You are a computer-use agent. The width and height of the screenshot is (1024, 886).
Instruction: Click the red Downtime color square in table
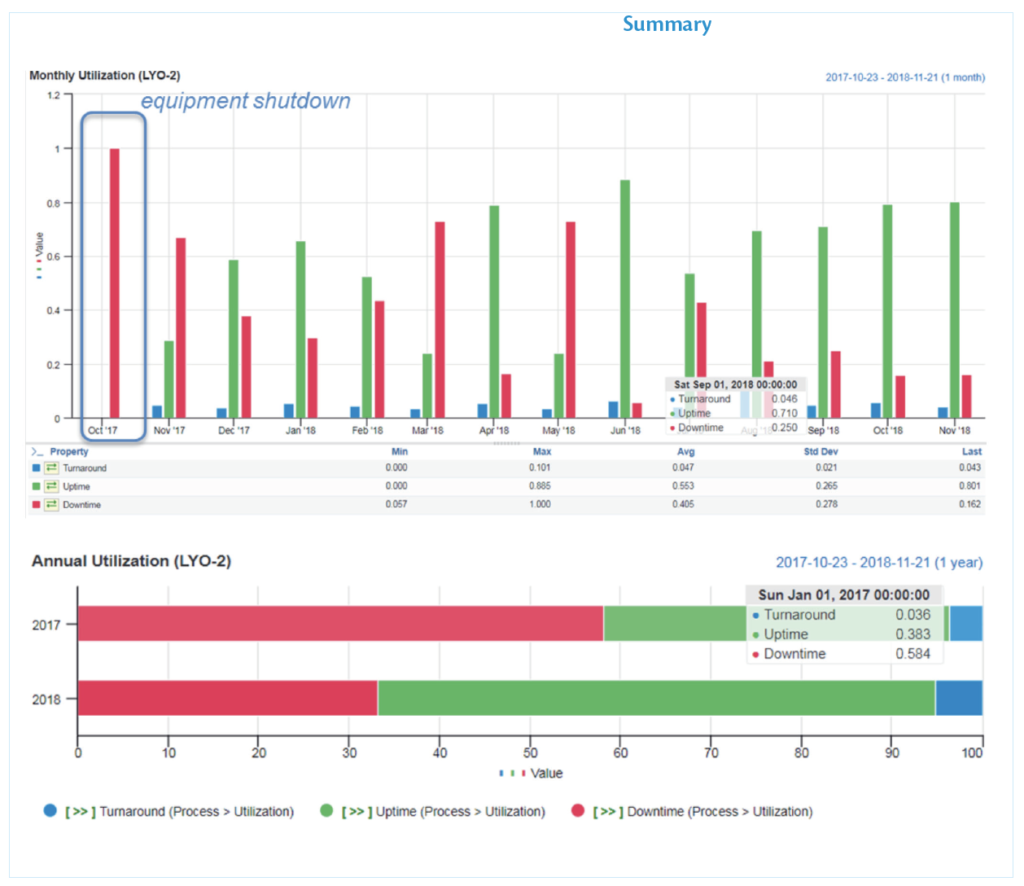pos(37,506)
